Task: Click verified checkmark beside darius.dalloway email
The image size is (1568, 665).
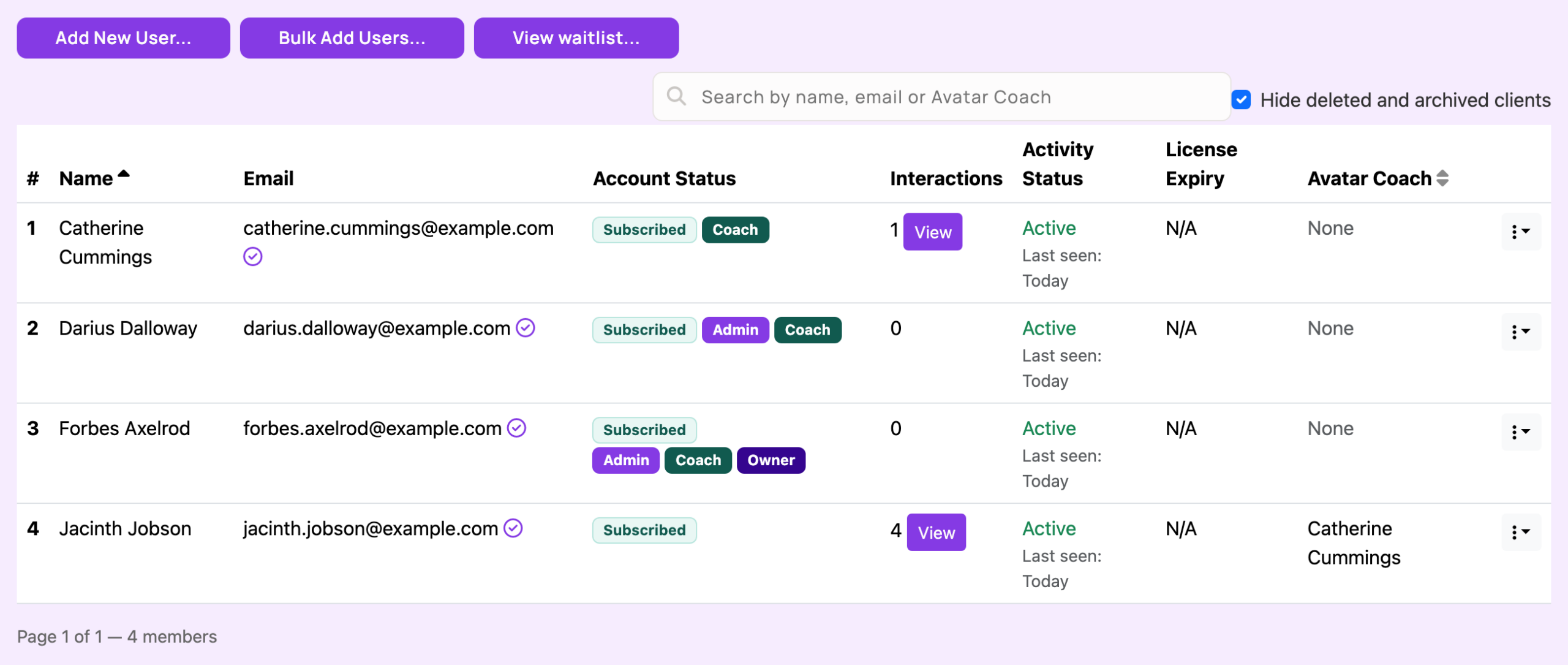Action: (526, 328)
